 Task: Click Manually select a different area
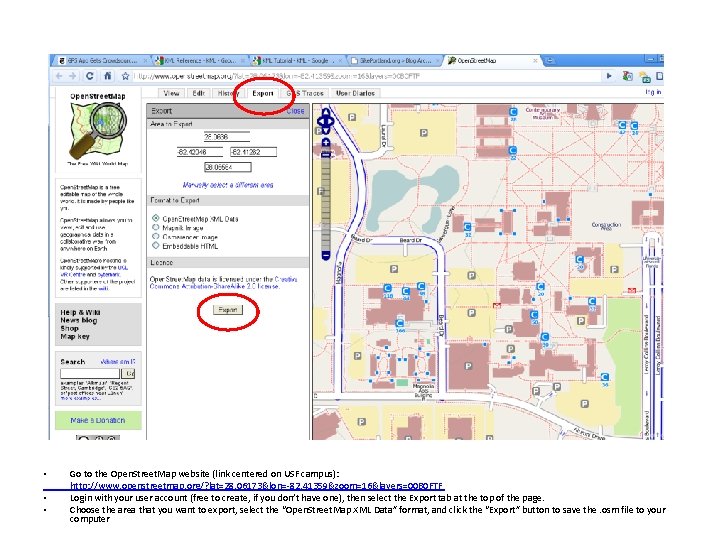click(x=228, y=185)
